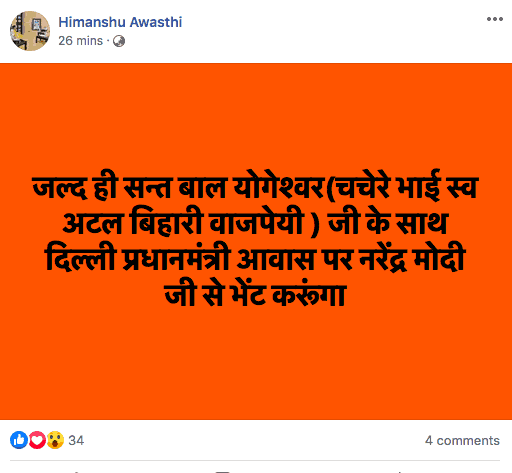
Task: Open the Himanshu Awasthi profile name link
Action: click(x=120, y=22)
